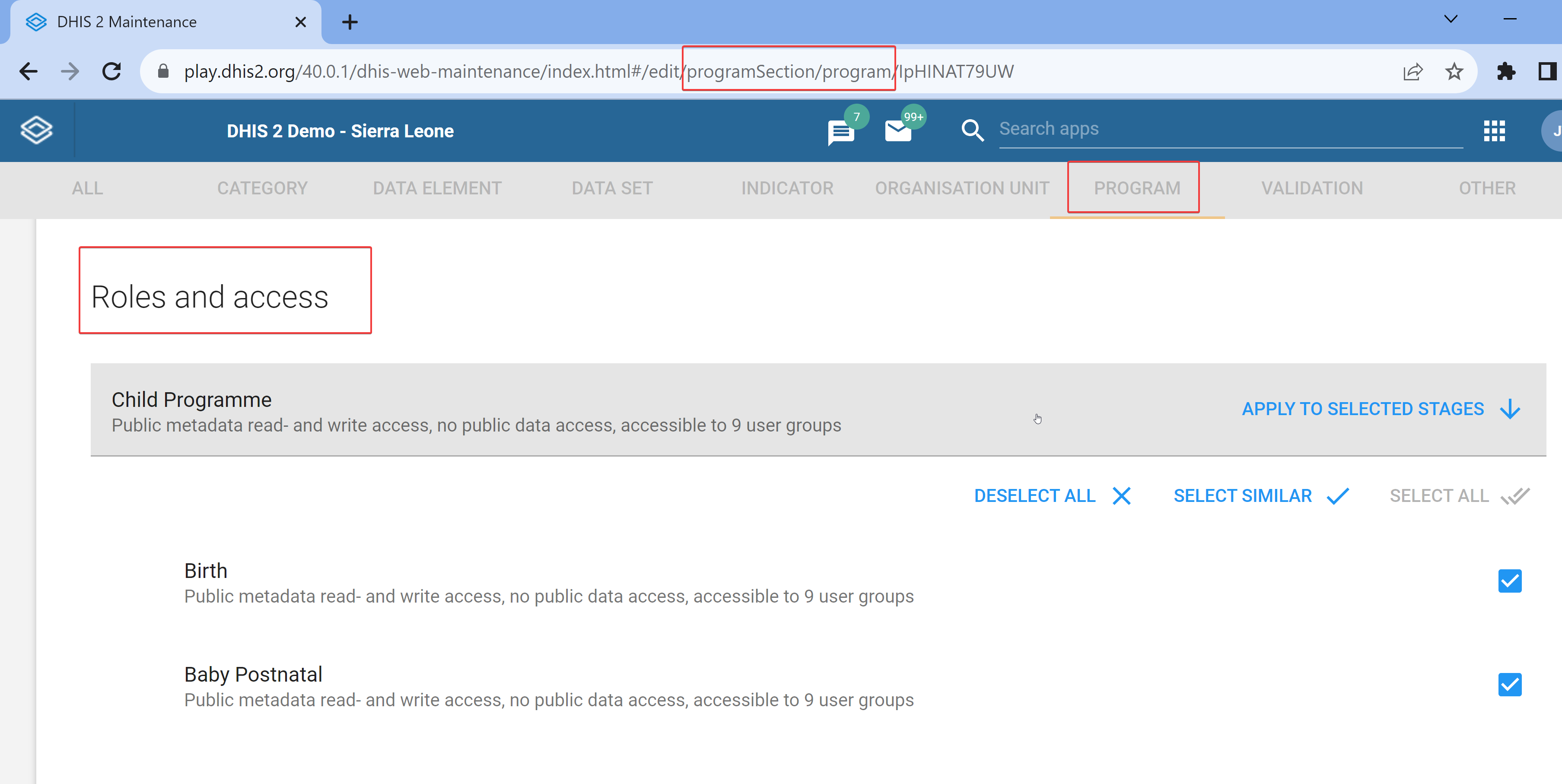Click APPLY TO SELECTED STAGES button
Viewport: 1562px width, 784px height.
1381,409
